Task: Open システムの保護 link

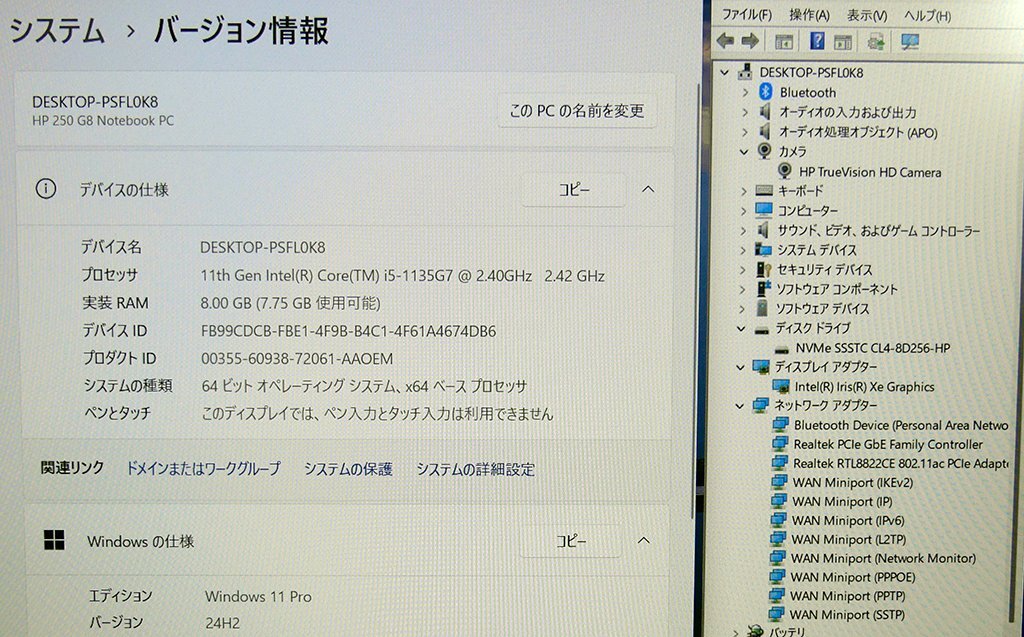Action: click(348, 469)
